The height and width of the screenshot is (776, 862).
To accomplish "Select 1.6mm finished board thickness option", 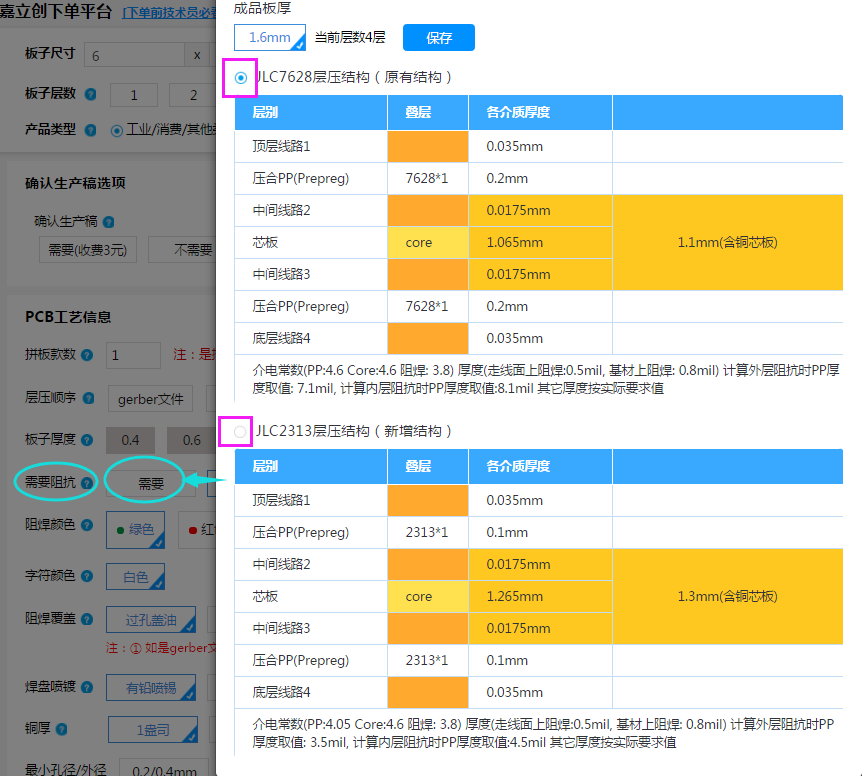I will [x=269, y=38].
